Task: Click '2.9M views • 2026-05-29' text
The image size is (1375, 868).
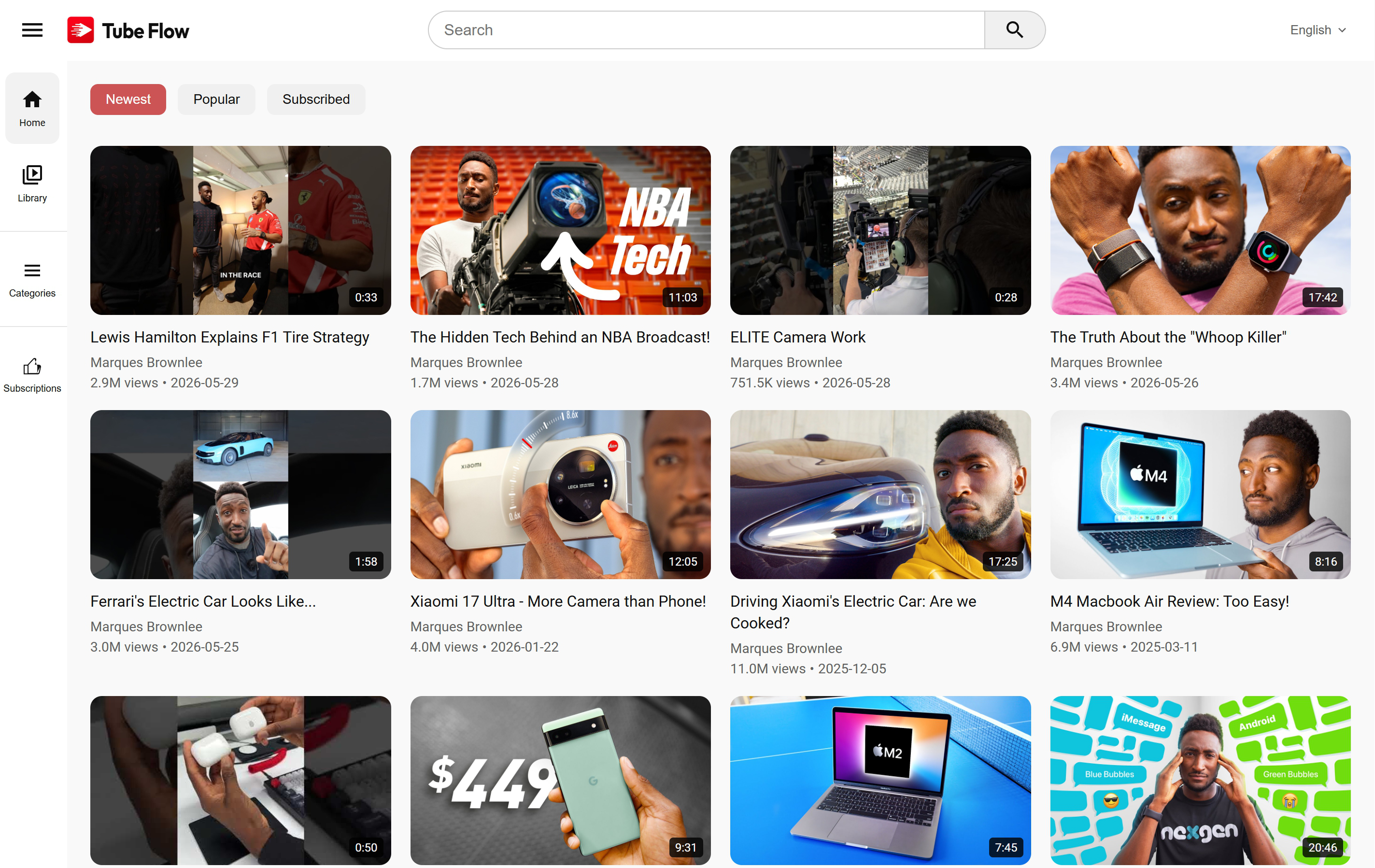Action: pyautogui.click(x=165, y=383)
